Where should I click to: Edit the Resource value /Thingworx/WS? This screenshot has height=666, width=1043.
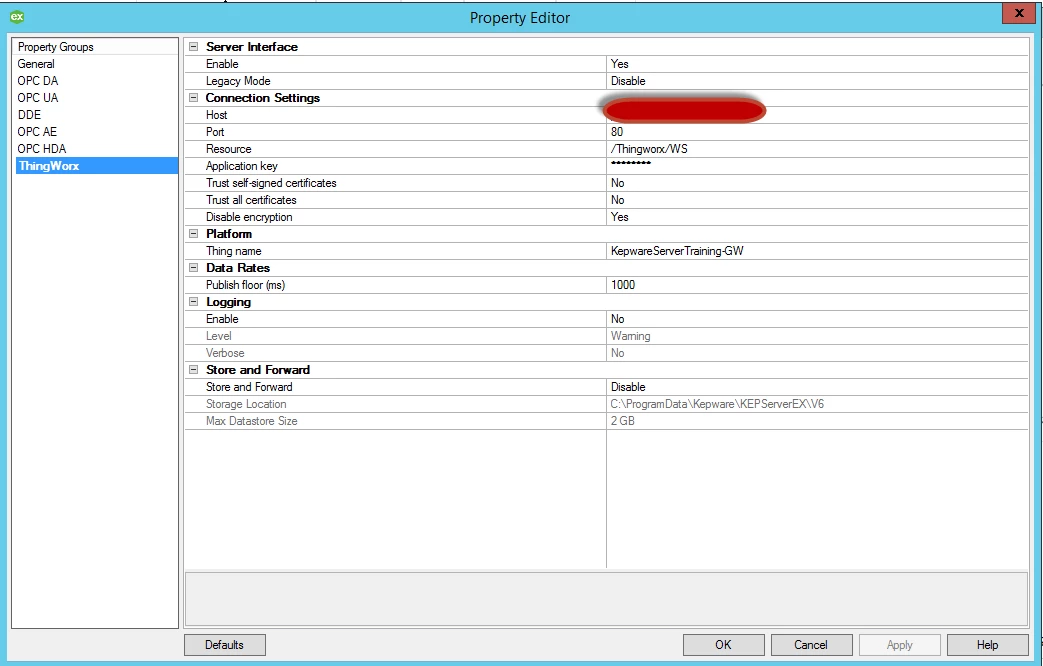818,148
